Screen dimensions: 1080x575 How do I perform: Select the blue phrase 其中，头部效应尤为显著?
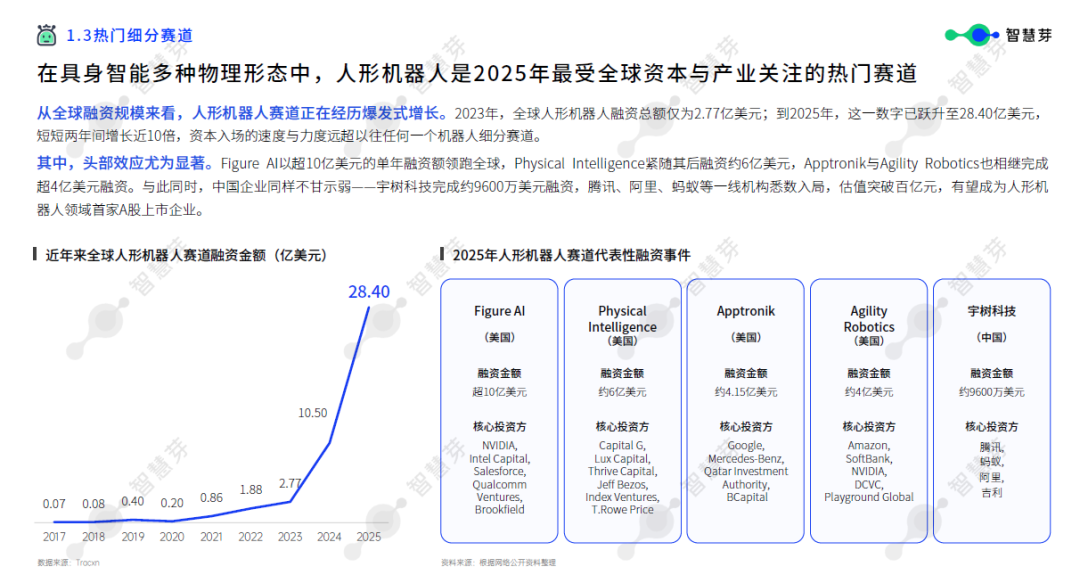click(x=125, y=163)
